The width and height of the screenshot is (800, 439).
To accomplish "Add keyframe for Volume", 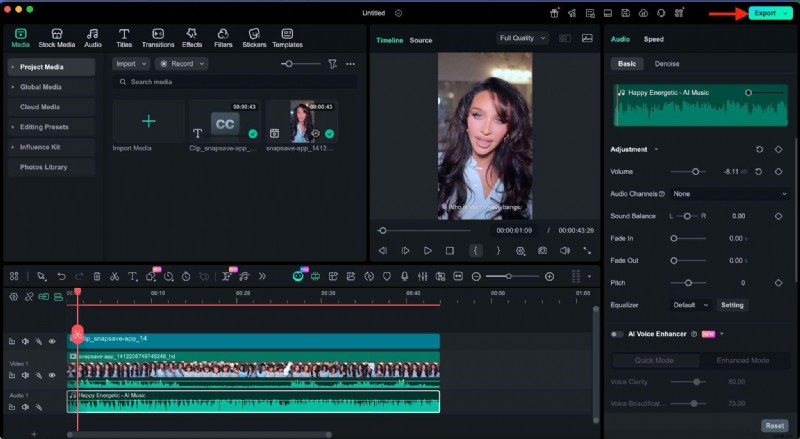I will pos(778,172).
